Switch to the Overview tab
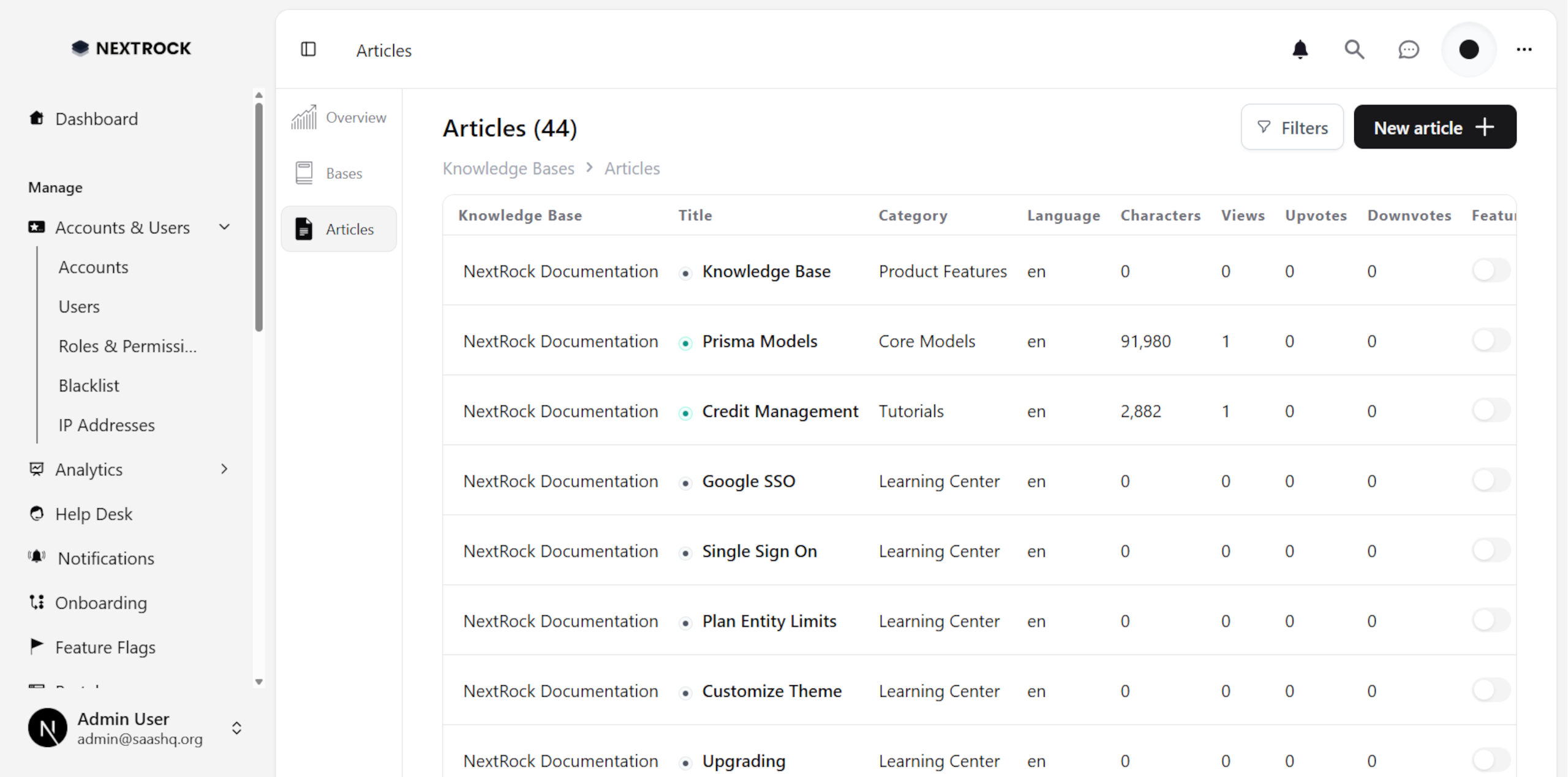The width and height of the screenshot is (1568, 777). 339,117
